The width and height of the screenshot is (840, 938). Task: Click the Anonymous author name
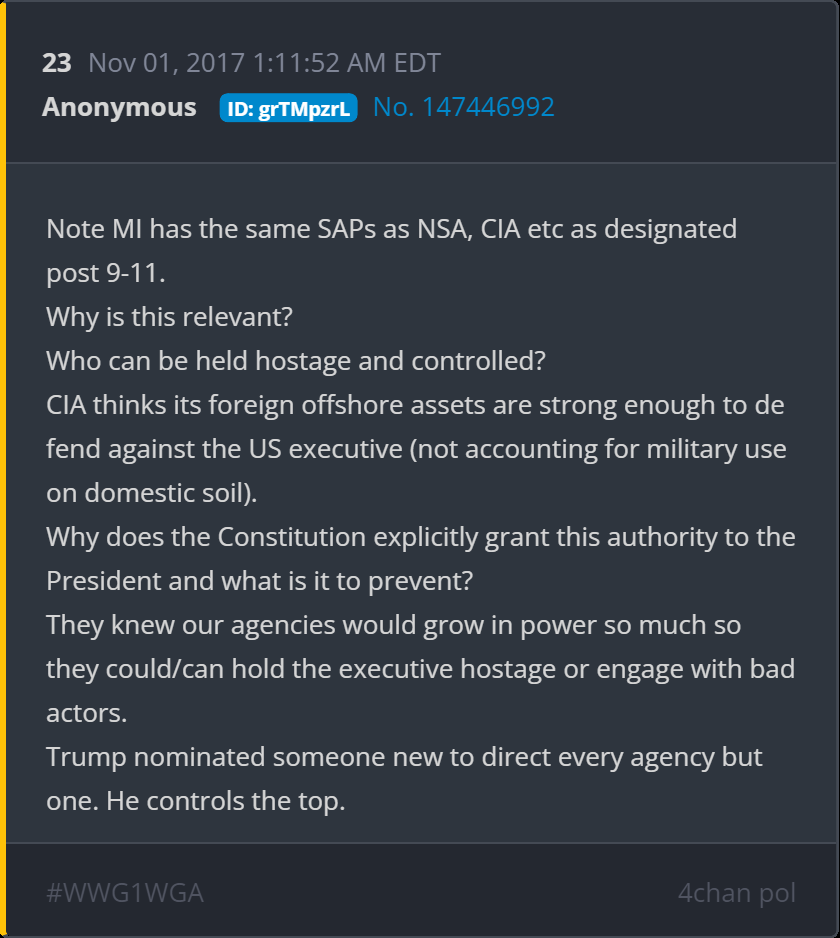[x=119, y=107]
